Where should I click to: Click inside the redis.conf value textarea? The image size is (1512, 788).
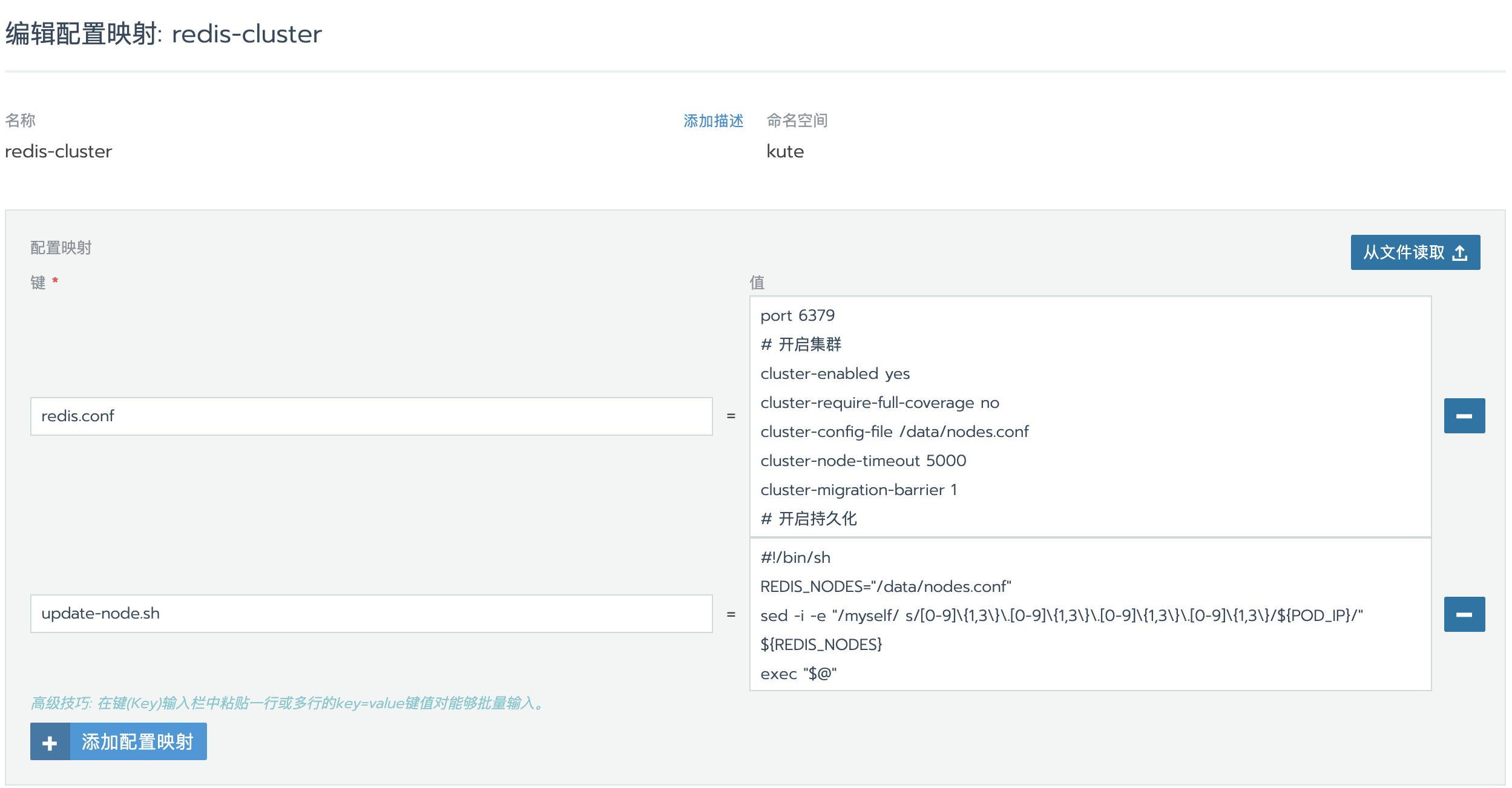(x=1090, y=418)
